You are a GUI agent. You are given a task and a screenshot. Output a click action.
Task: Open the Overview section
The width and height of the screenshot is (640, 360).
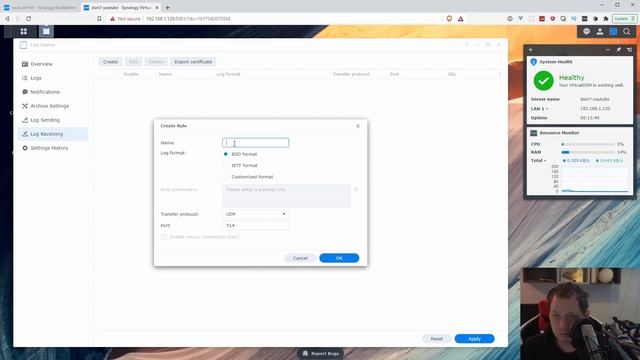click(x=53, y=64)
